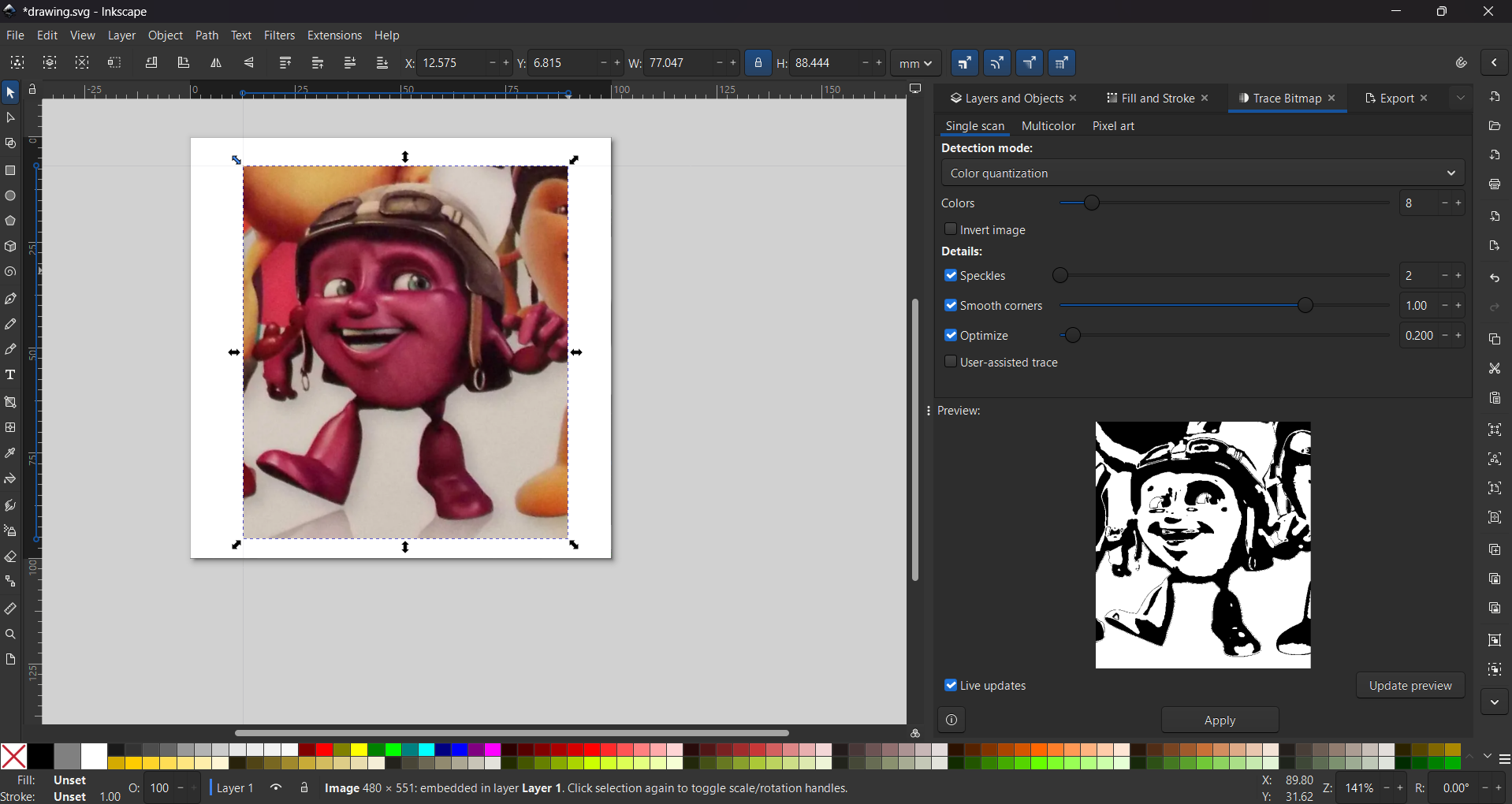Viewport: 1512px width, 804px height.
Task: Click the Apply button
Action: click(1220, 720)
